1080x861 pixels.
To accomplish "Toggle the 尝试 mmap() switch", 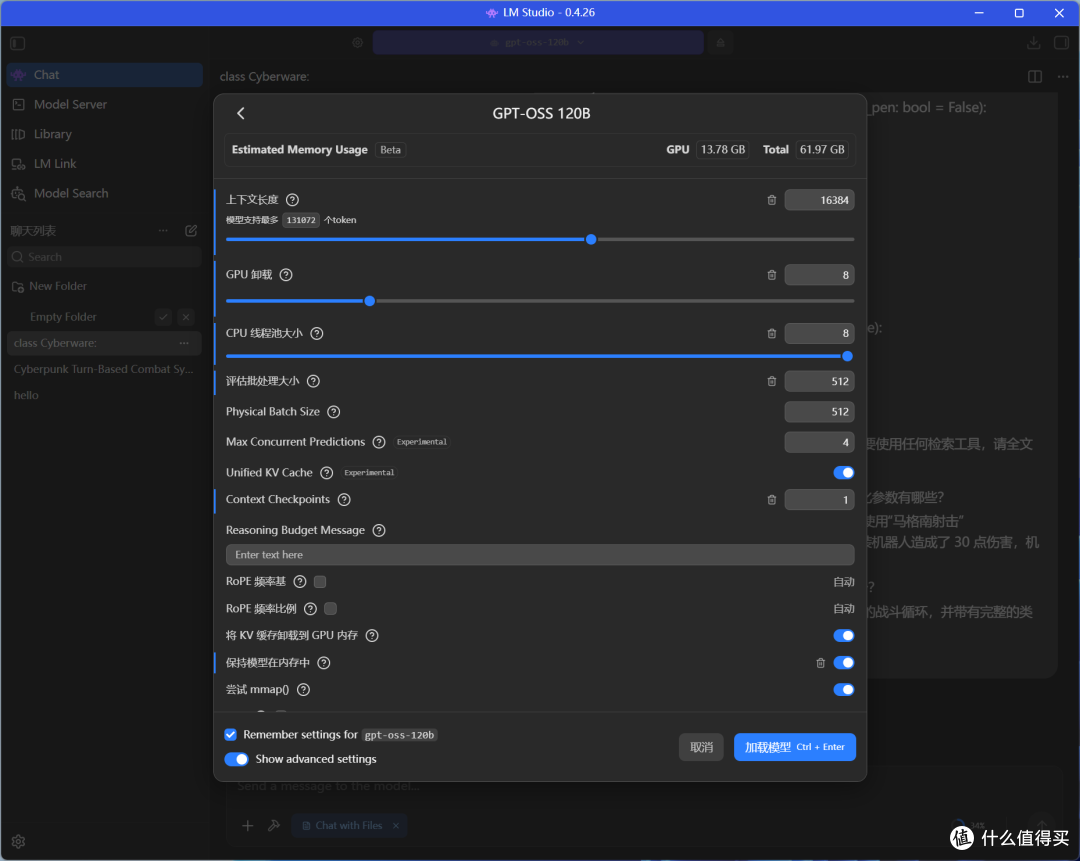I will (844, 689).
